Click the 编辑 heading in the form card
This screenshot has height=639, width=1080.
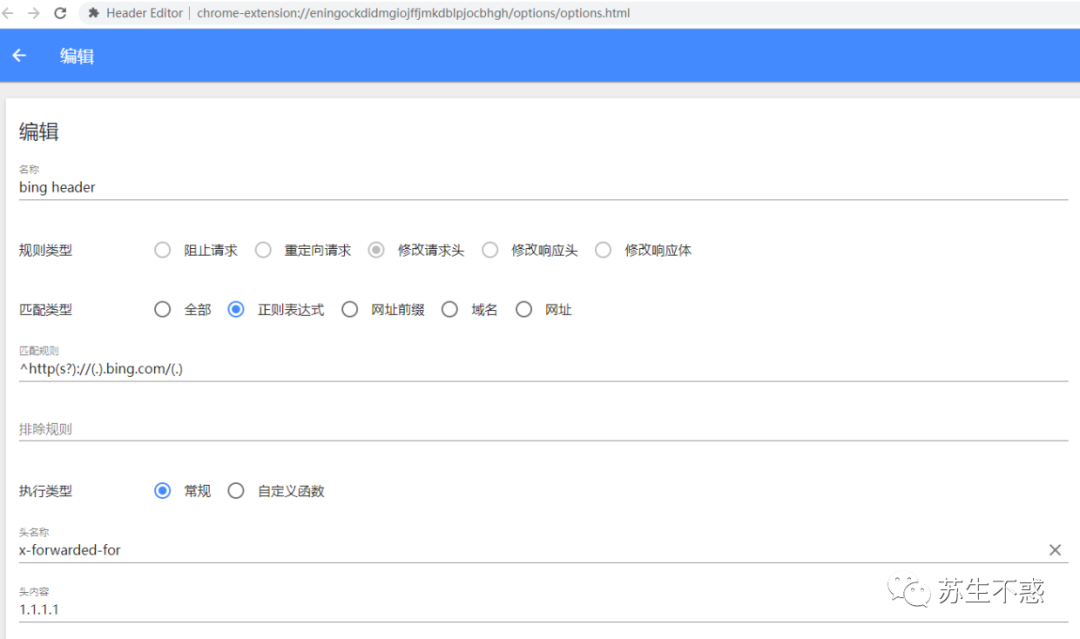[x=39, y=132]
